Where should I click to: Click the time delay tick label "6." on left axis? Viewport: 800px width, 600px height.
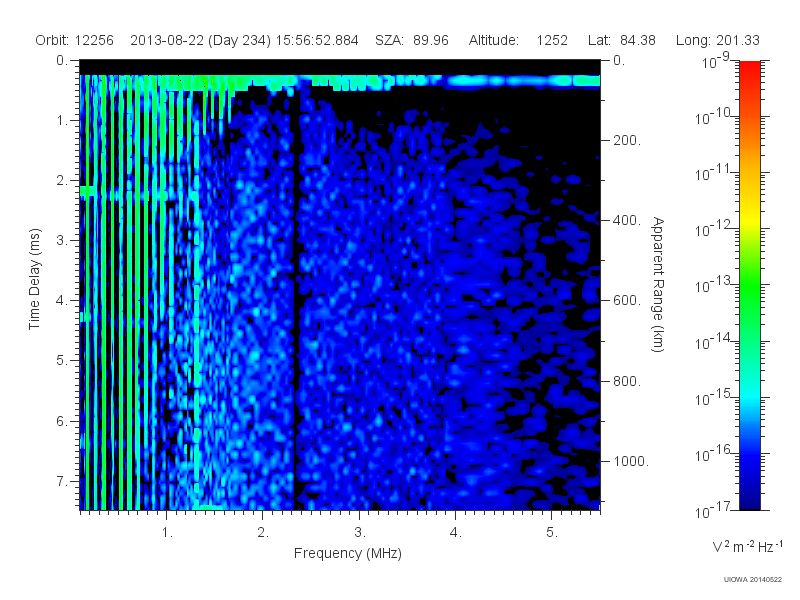[62, 421]
